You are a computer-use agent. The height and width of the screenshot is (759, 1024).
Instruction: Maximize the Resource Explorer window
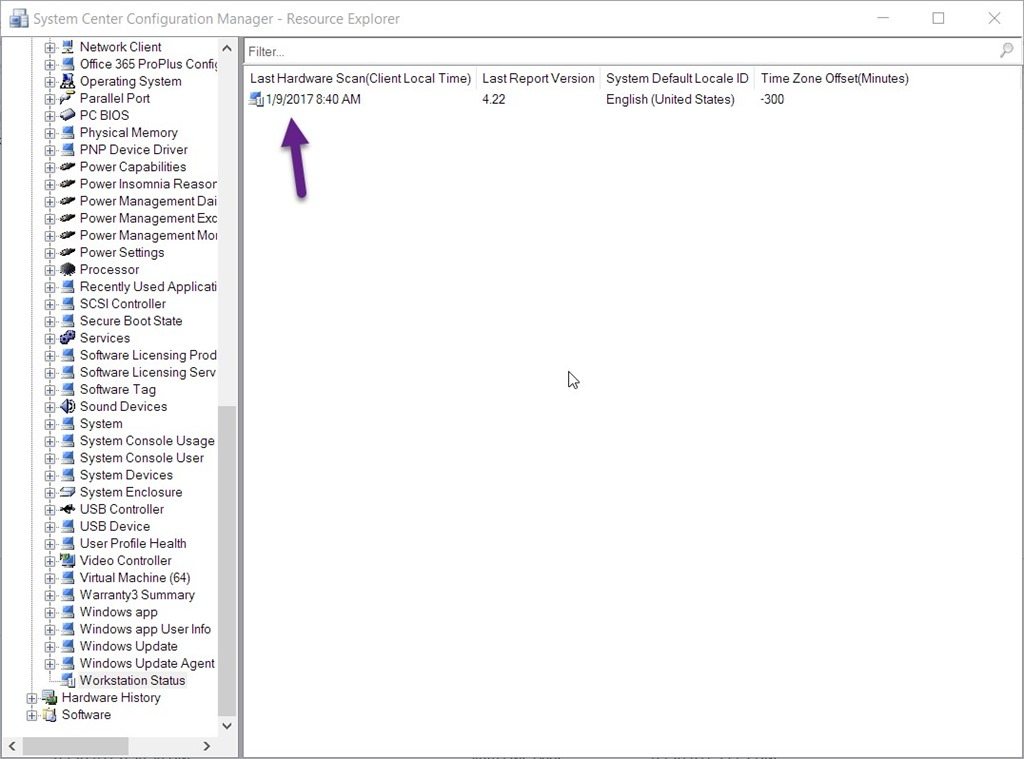click(938, 18)
